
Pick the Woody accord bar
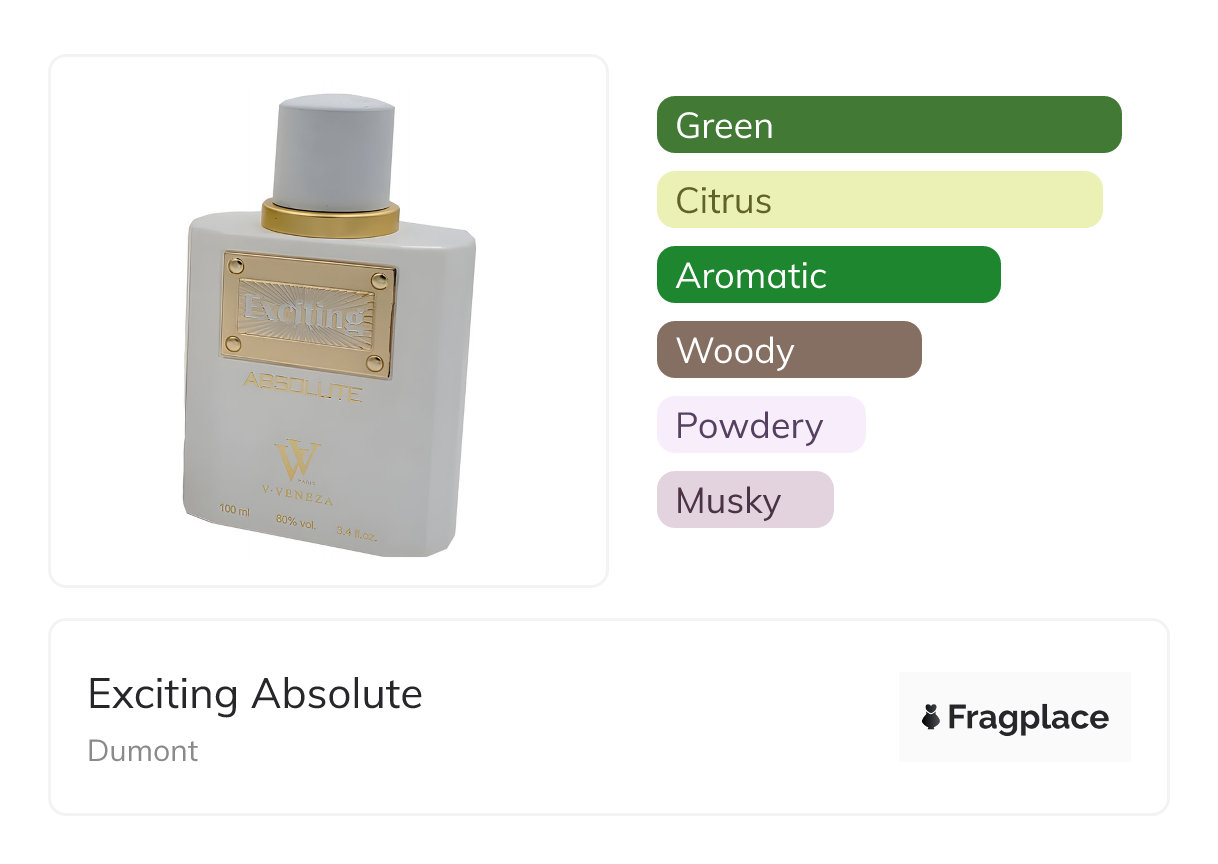788,350
